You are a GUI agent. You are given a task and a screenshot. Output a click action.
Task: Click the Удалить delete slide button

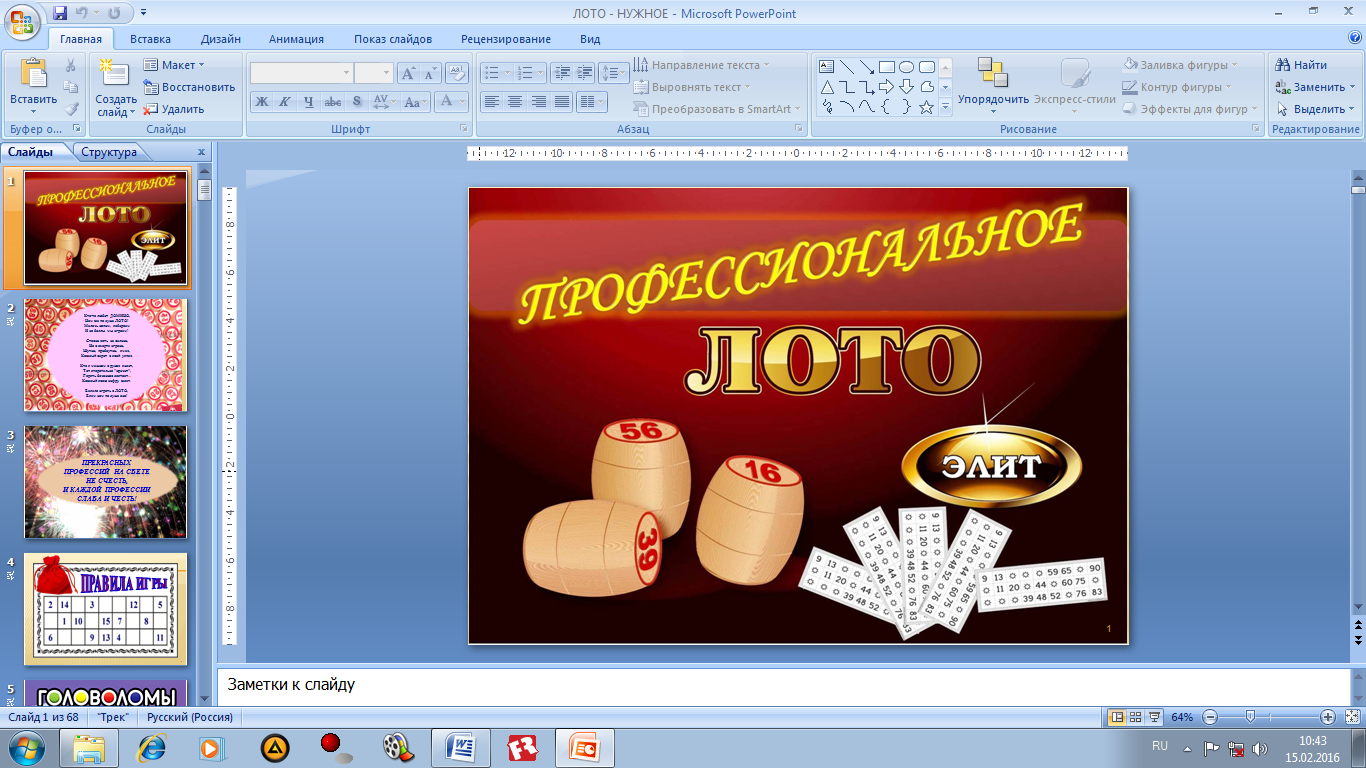click(174, 109)
